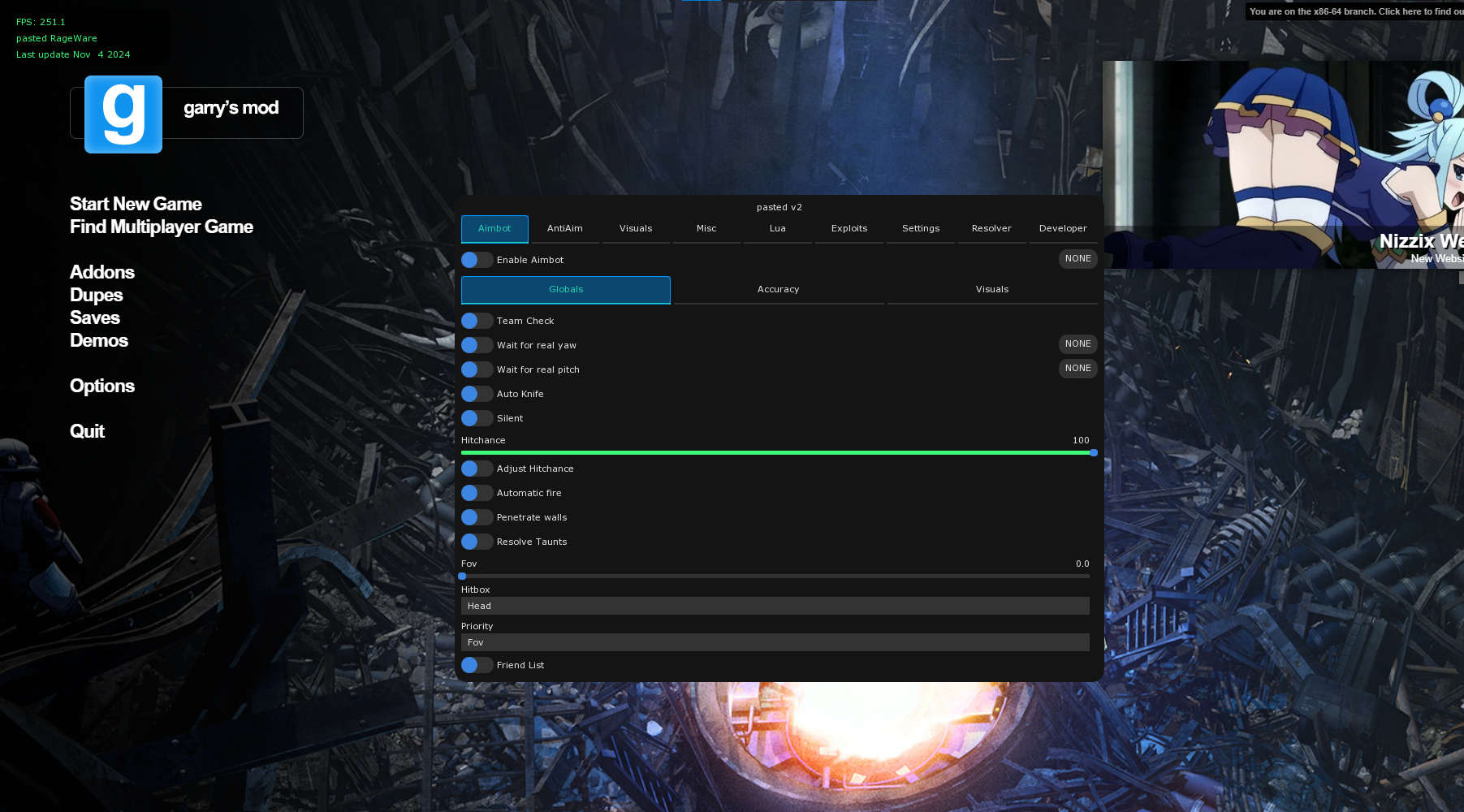Open the Resolver tab
The image size is (1464, 812).
pos(991,229)
